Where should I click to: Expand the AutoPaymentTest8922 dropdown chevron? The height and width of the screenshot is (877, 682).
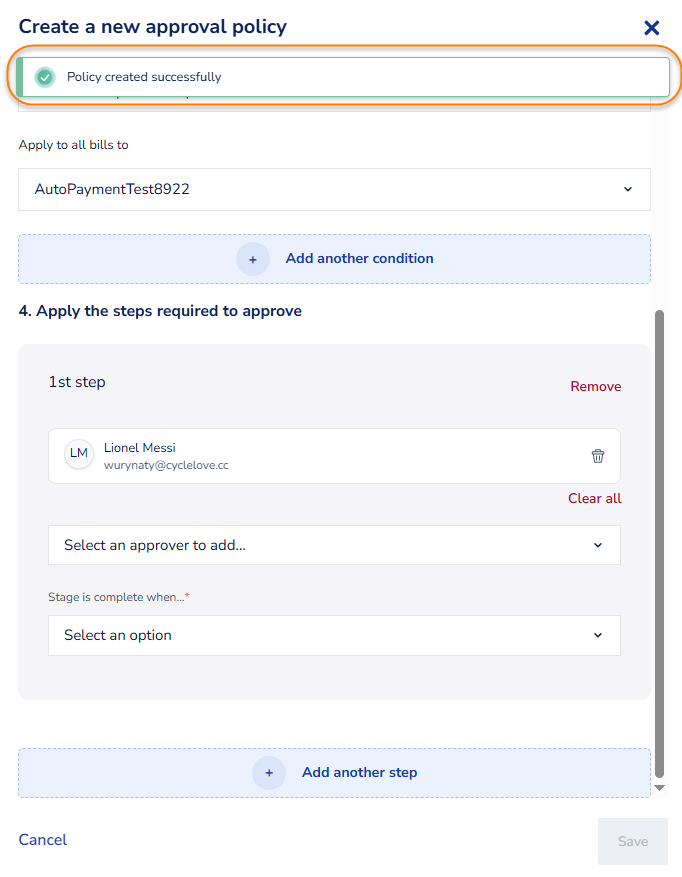[x=628, y=189]
